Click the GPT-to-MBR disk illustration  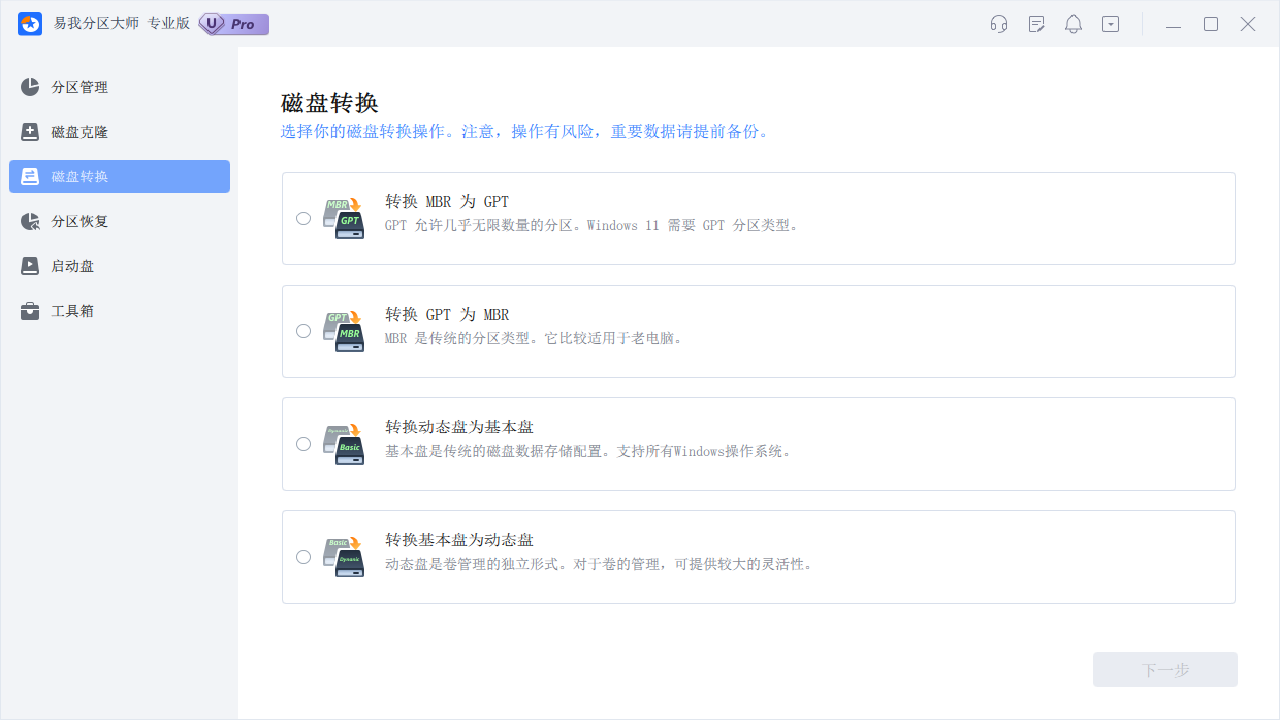click(344, 330)
